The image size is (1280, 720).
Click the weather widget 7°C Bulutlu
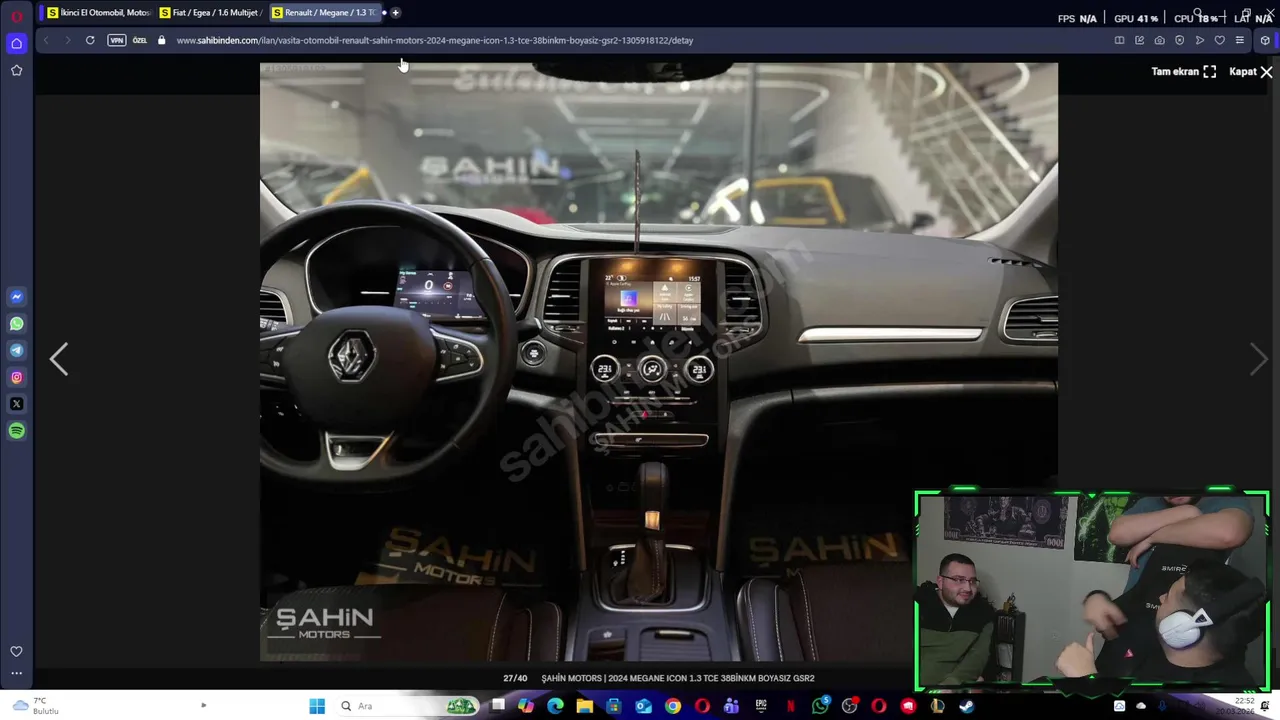pos(35,706)
